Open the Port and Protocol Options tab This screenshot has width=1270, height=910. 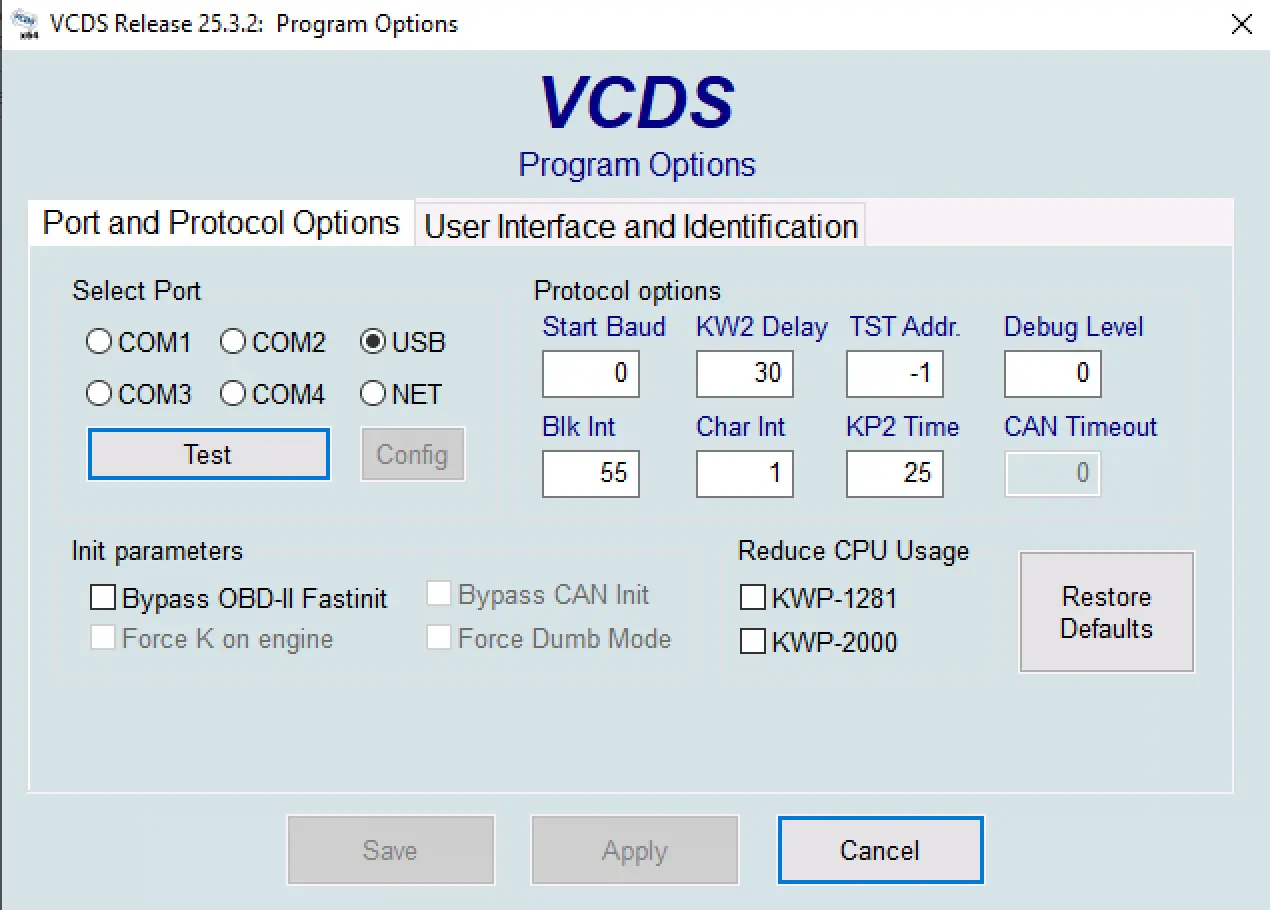(x=221, y=222)
